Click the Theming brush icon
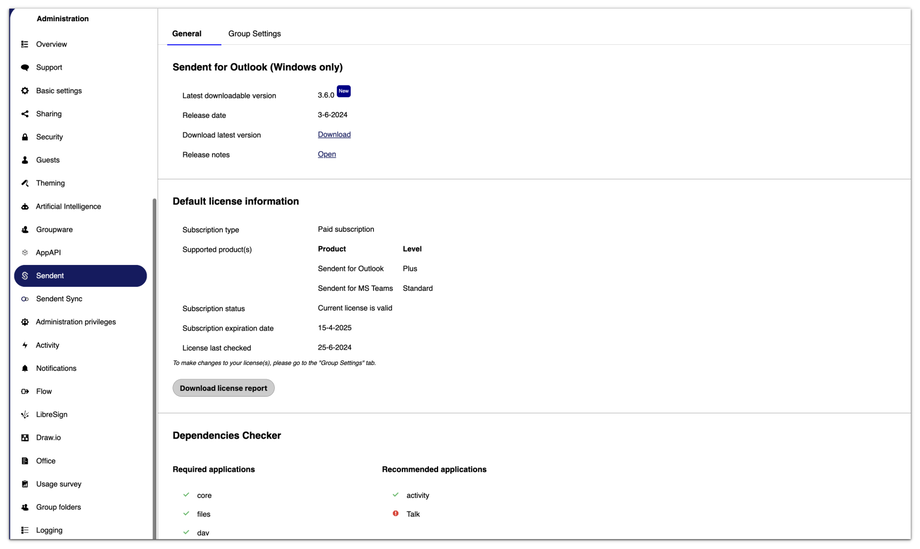 tap(25, 183)
